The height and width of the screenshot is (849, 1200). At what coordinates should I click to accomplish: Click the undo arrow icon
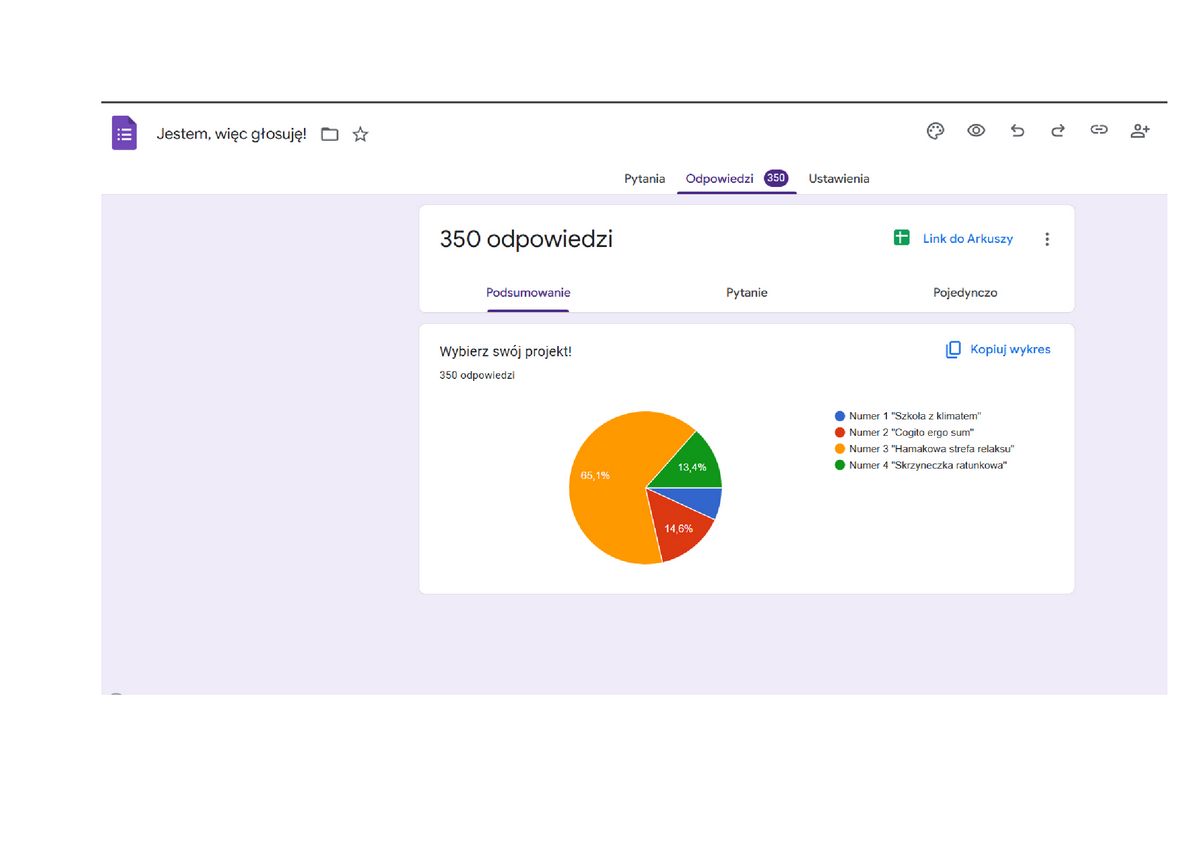pos(1017,131)
